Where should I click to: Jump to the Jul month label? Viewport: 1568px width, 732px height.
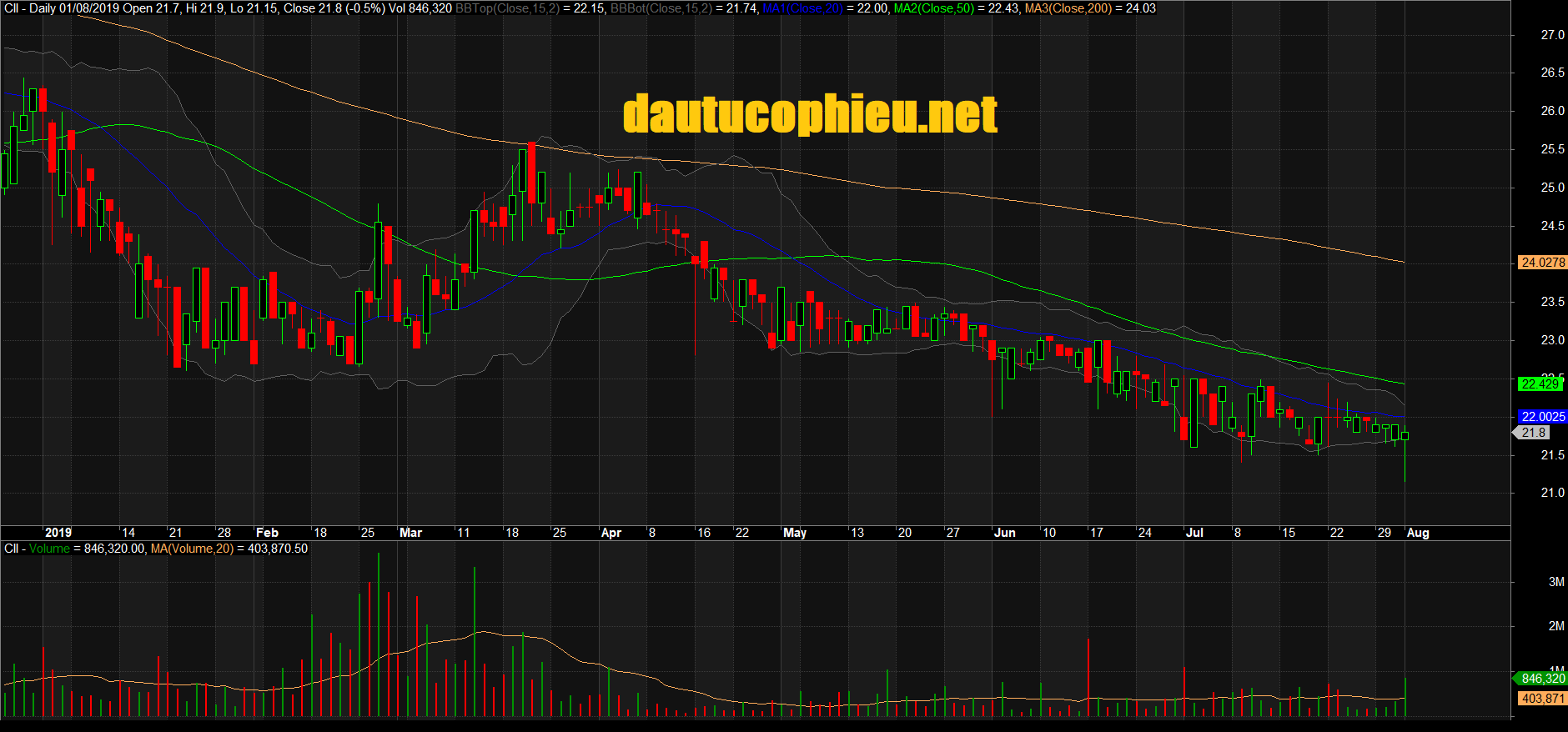click(x=1194, y=533)
